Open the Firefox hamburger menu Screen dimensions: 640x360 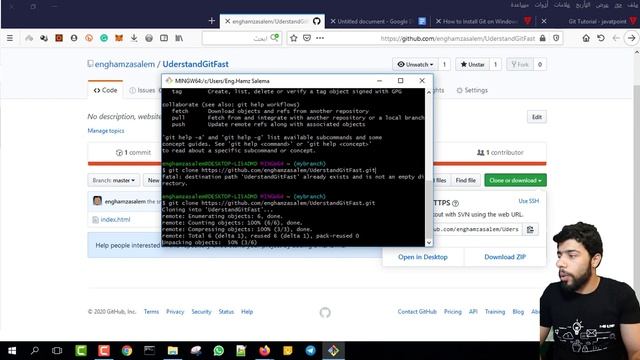tap(10, 38)
